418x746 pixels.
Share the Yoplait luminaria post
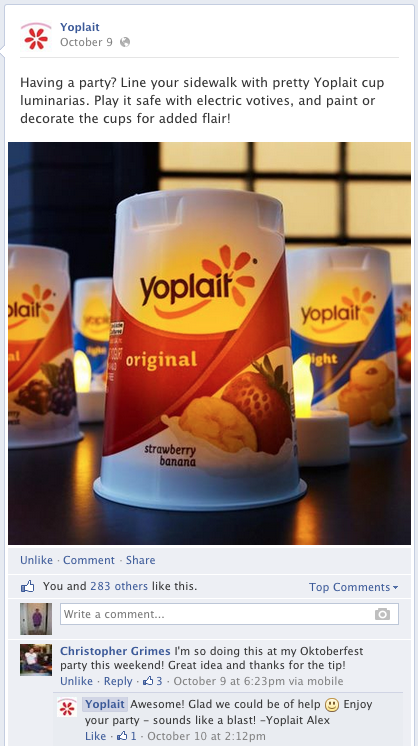(x=140, y=560)
